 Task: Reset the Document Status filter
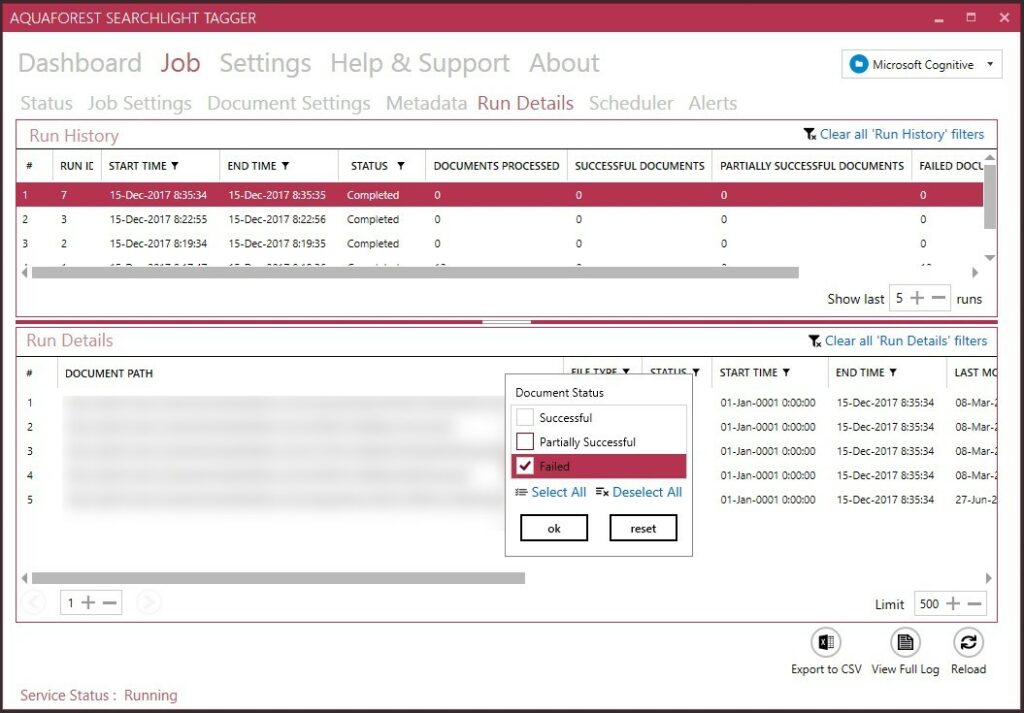(643, 527)
